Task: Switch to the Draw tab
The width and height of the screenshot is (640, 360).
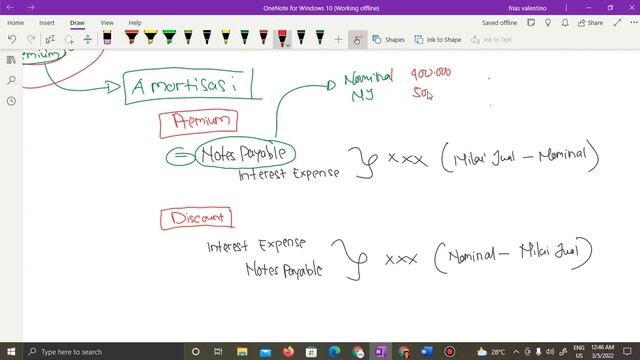Action: [77, 23]
